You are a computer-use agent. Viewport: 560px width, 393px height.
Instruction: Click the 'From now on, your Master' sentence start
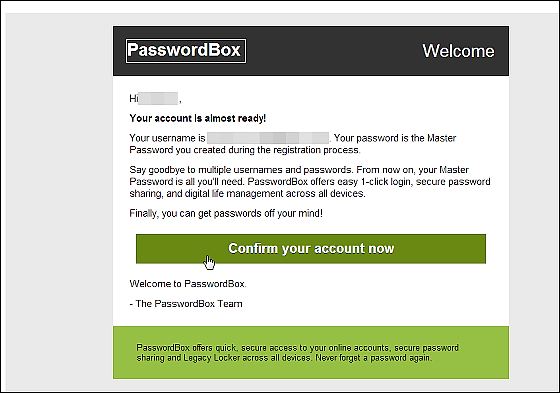pyautogui.click(x=412, y=170)
